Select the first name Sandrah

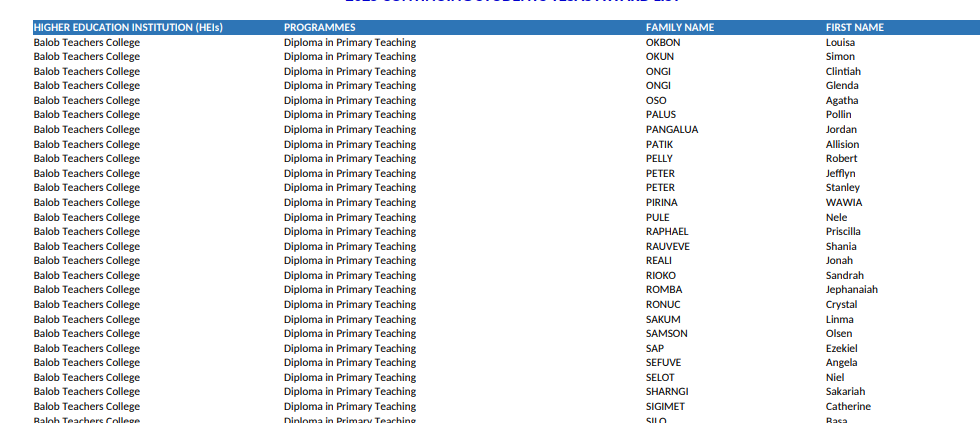pos(845,275)
